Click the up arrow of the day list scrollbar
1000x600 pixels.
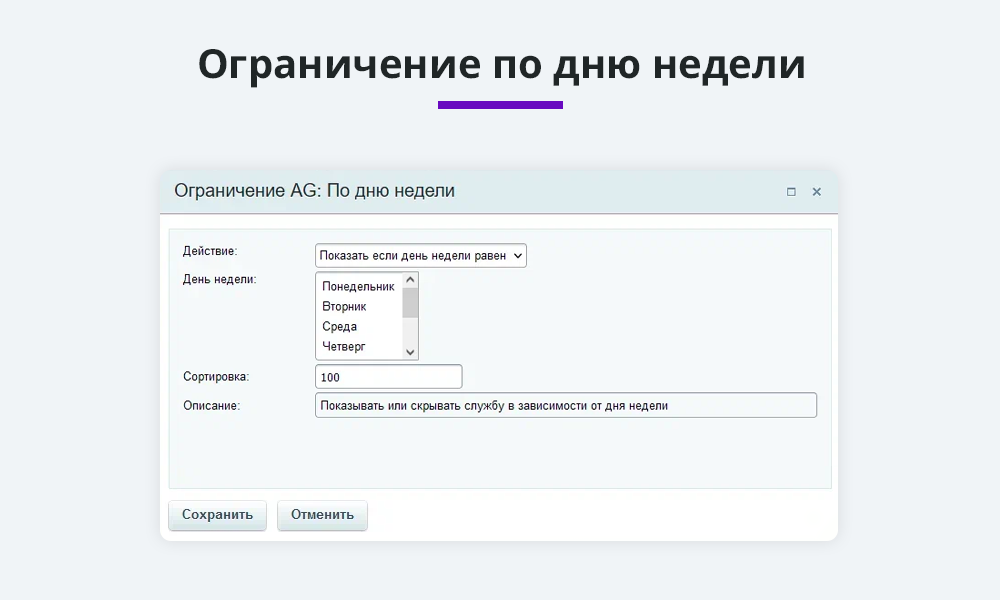click(x=411, y=281)
